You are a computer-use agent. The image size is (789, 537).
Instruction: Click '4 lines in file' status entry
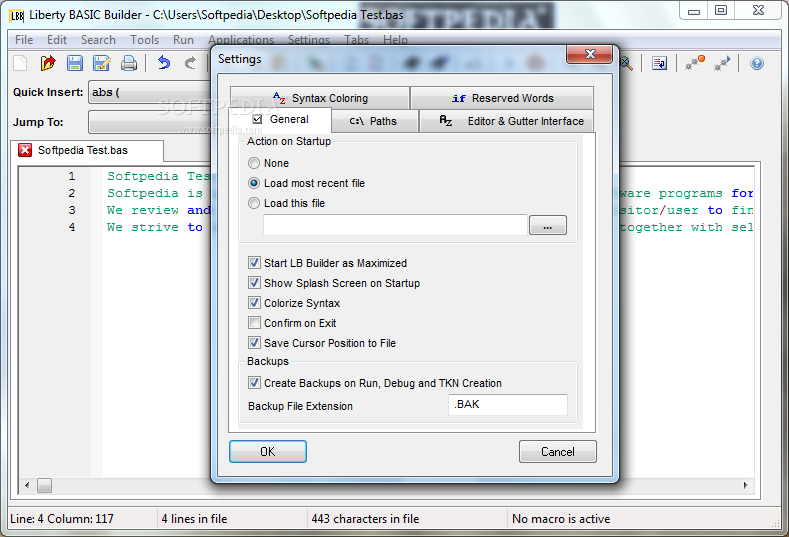194,518
